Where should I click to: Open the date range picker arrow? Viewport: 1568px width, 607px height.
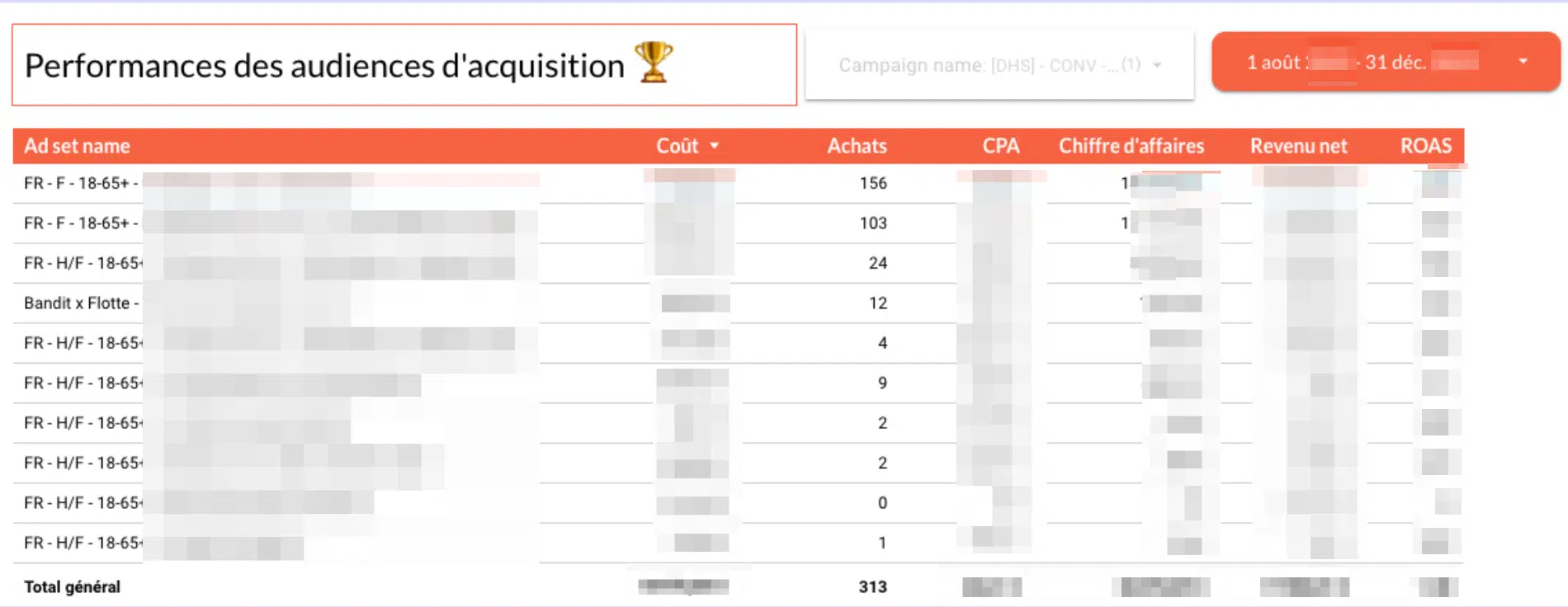[1523, 61]
